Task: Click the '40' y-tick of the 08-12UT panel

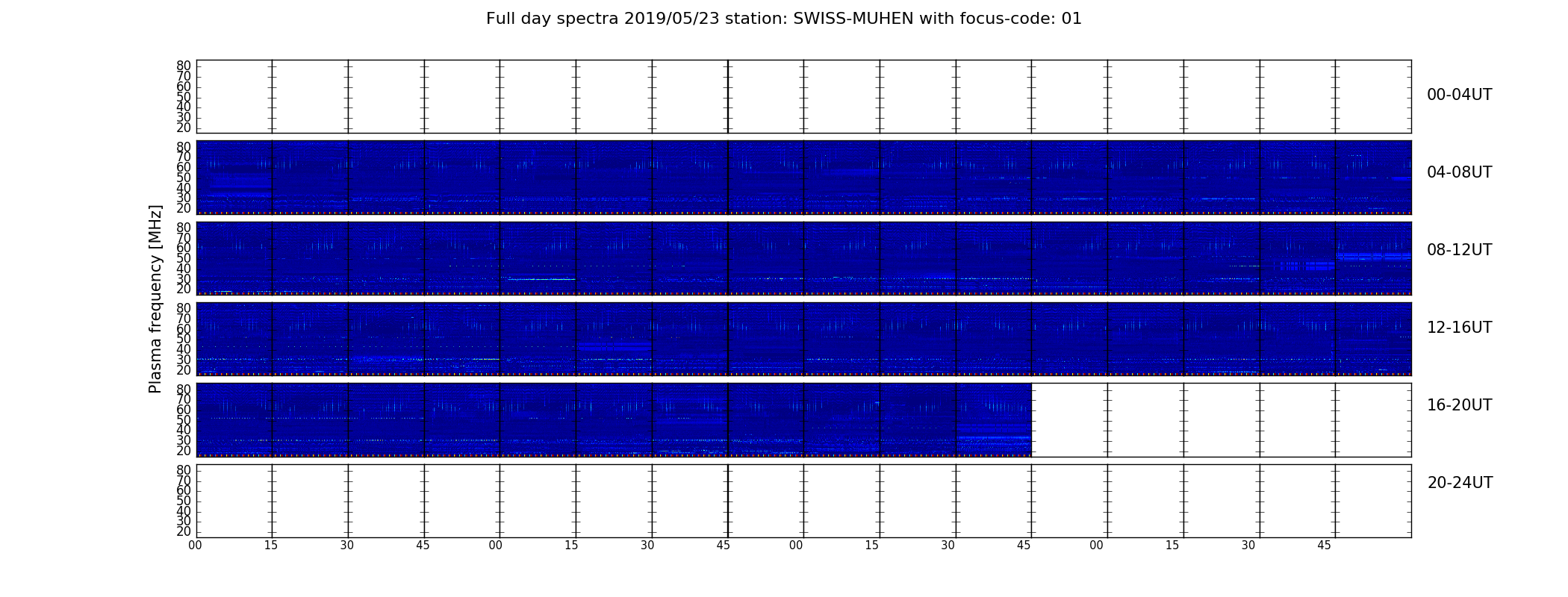Action: click(x=184, y=269)
